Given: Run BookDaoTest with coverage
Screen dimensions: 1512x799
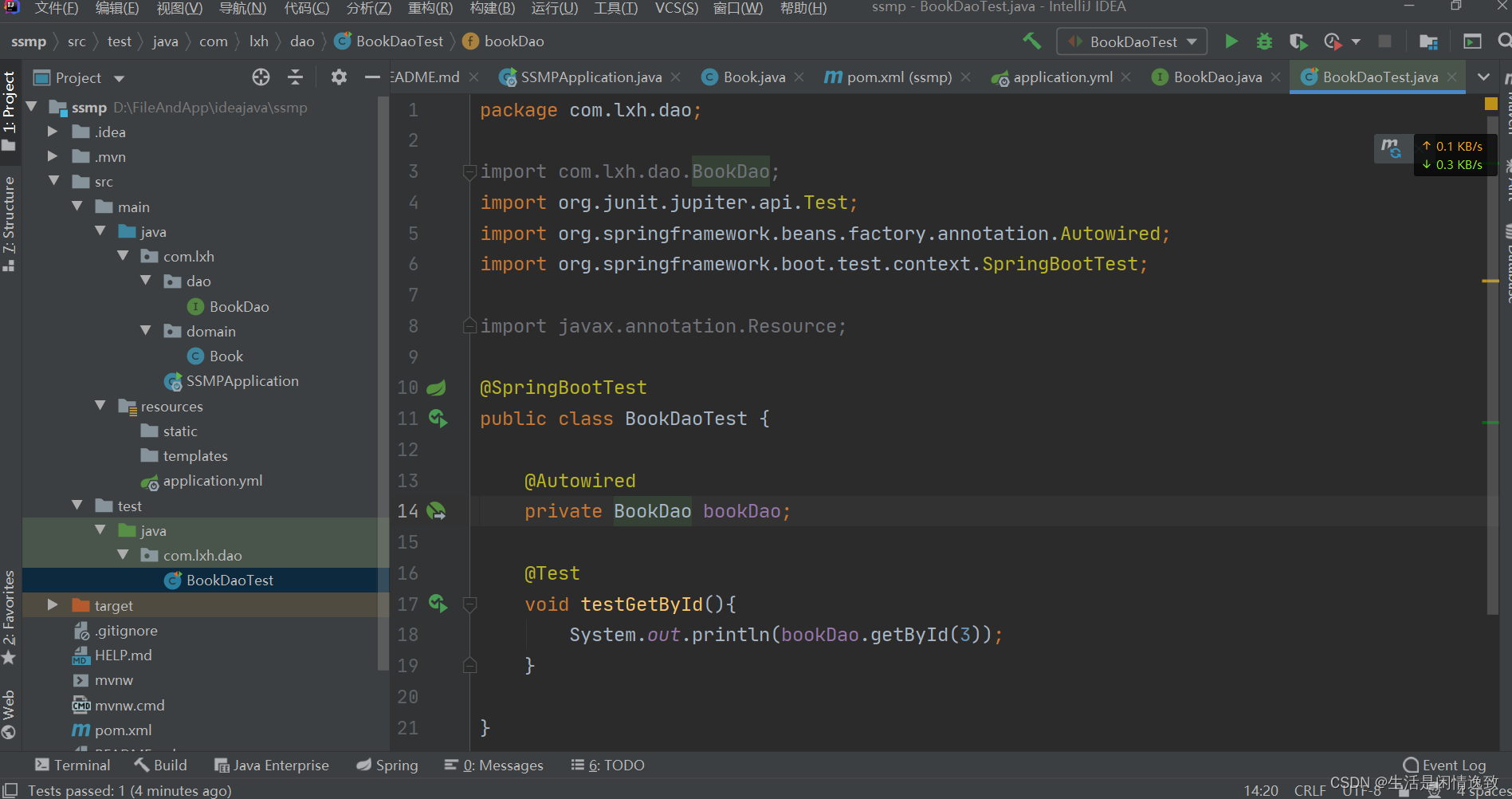Looking at the screenshot, I should [1298, 41].
